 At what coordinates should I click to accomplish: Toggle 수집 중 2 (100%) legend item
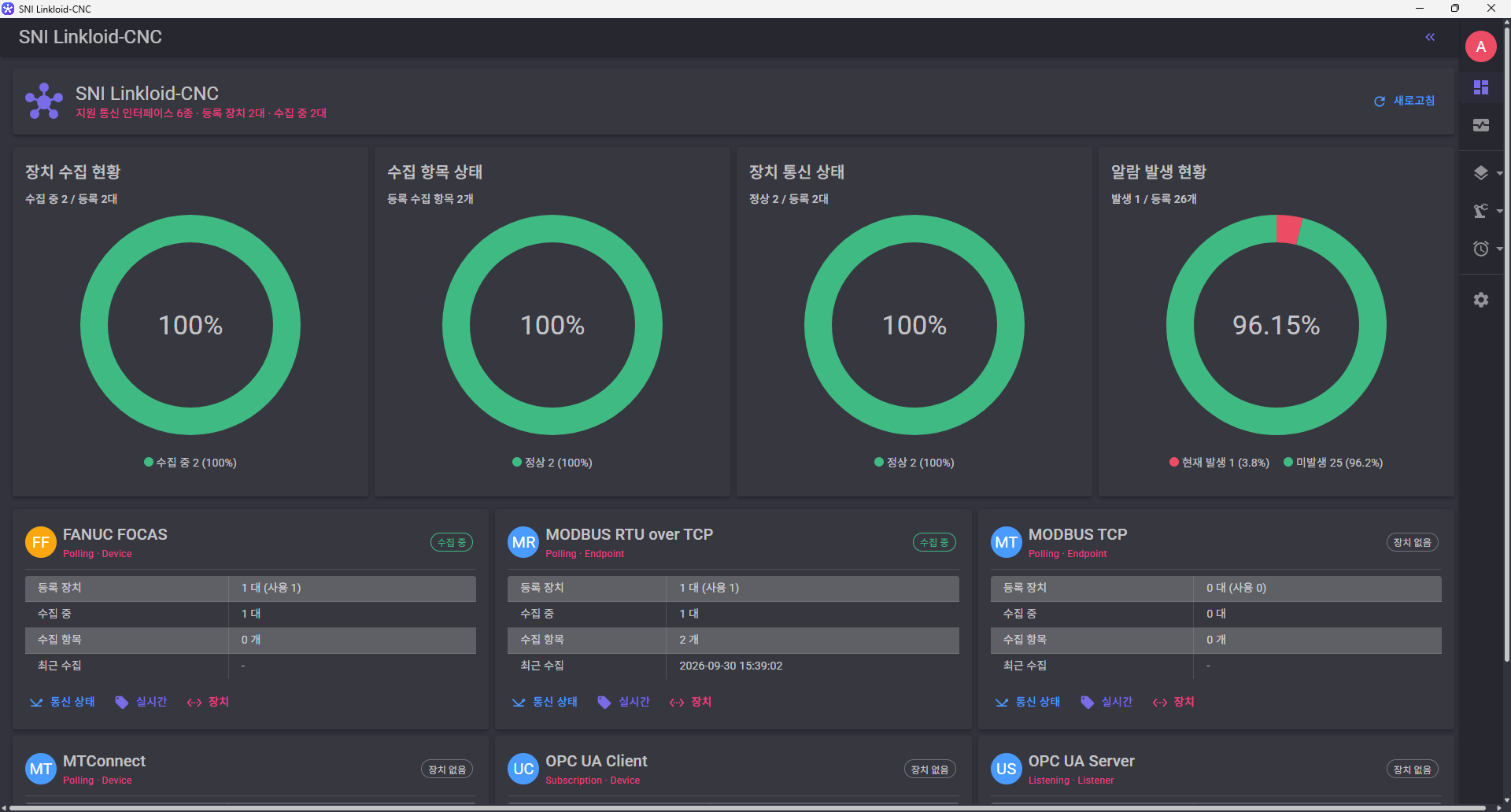tap(190, 463)
